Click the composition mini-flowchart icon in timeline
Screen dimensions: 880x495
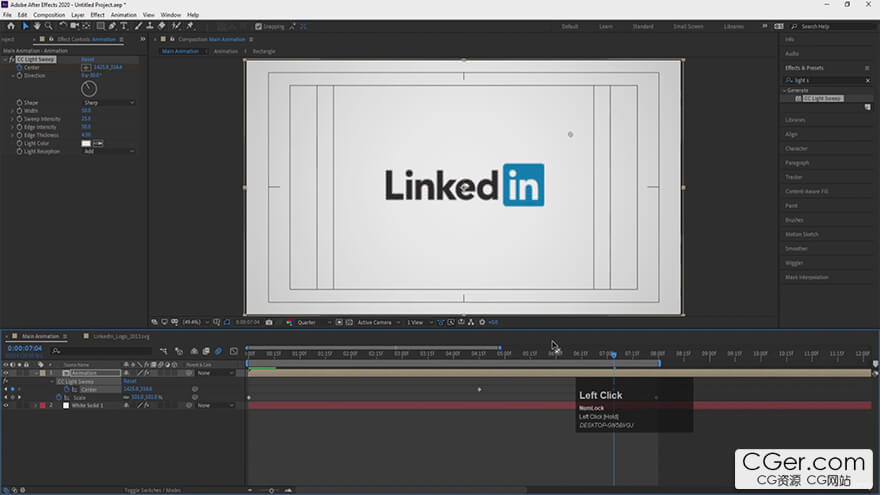tap(163, 351)
